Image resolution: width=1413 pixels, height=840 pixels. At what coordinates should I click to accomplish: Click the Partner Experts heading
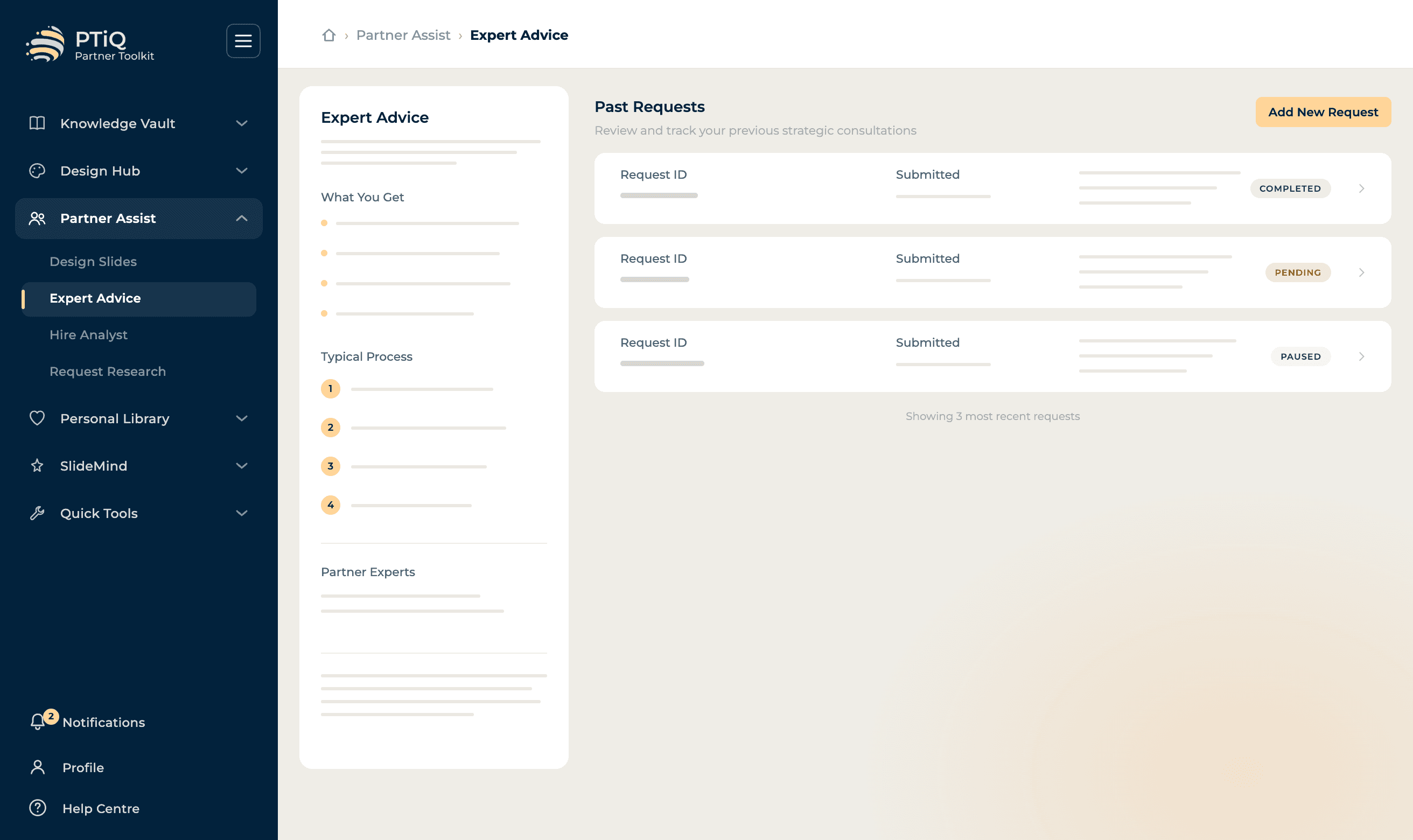(368, 572)
